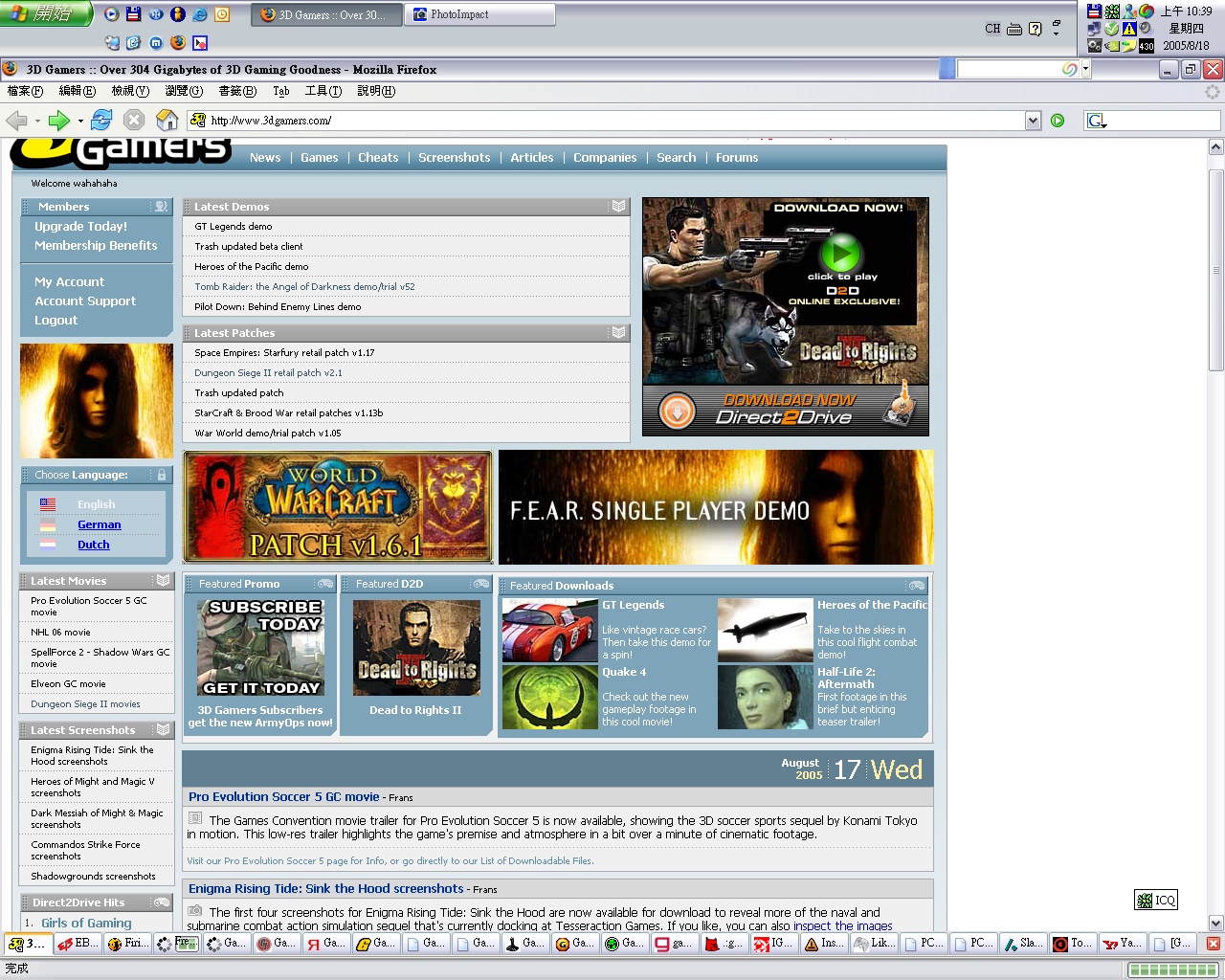The height and width of the screenshot is (980, 1225).
Task: Close the current tab with red X
Action: (x=1213, y=944)
